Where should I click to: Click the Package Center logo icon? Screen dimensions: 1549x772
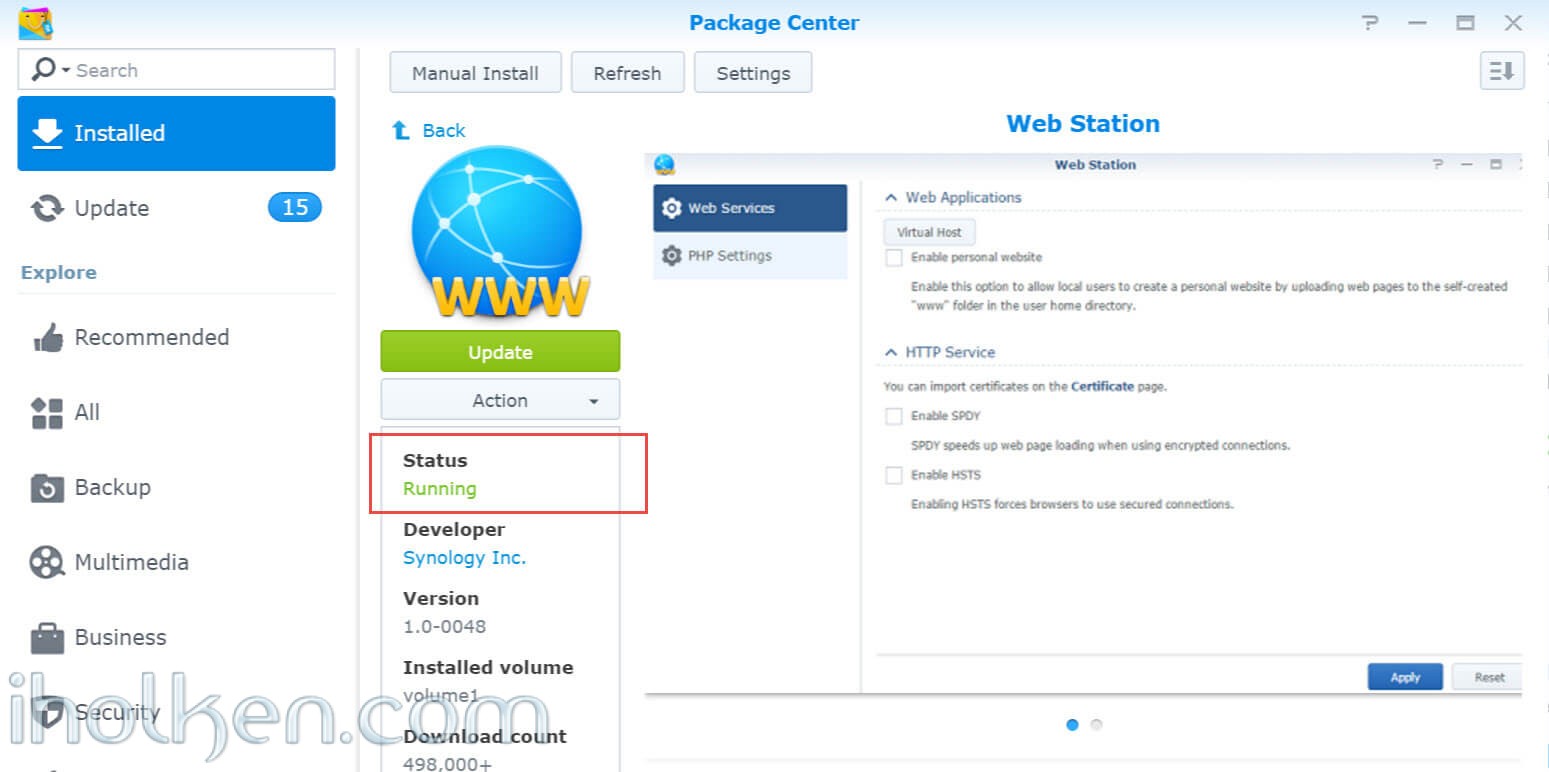pyautogui.click(x=36, y=22)
